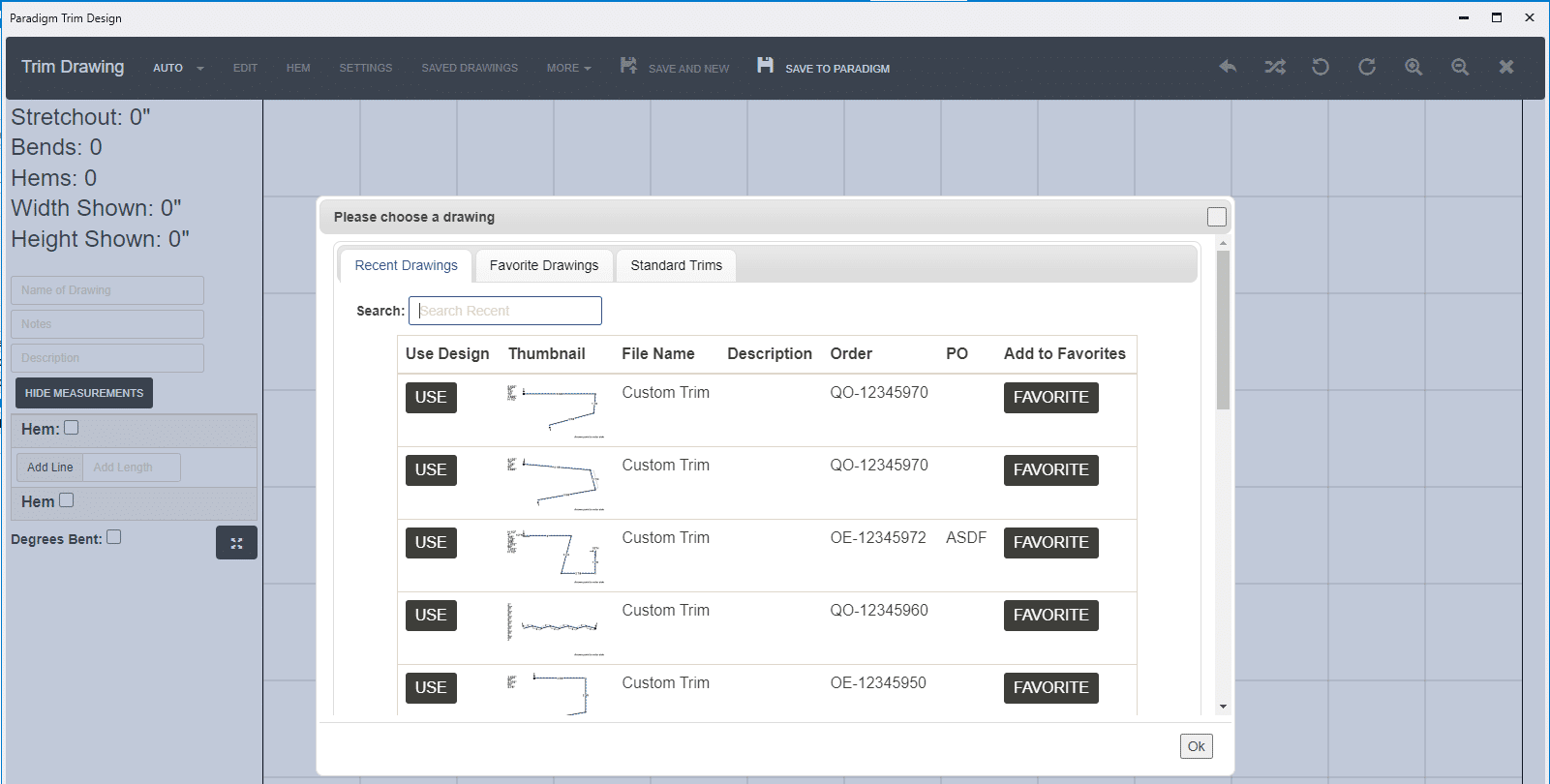Click the rotate counterclockwise icon
1550x784 pixels.
pos(1321,67)
